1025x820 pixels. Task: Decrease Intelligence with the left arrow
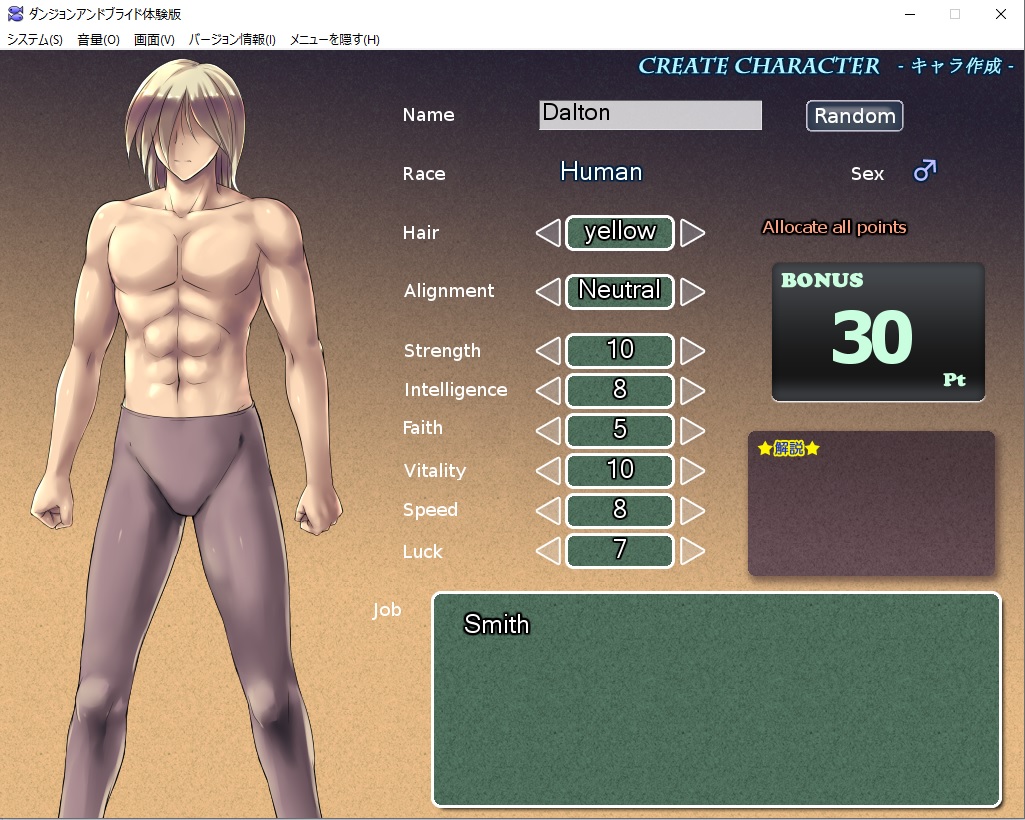[x=548, y=391]
